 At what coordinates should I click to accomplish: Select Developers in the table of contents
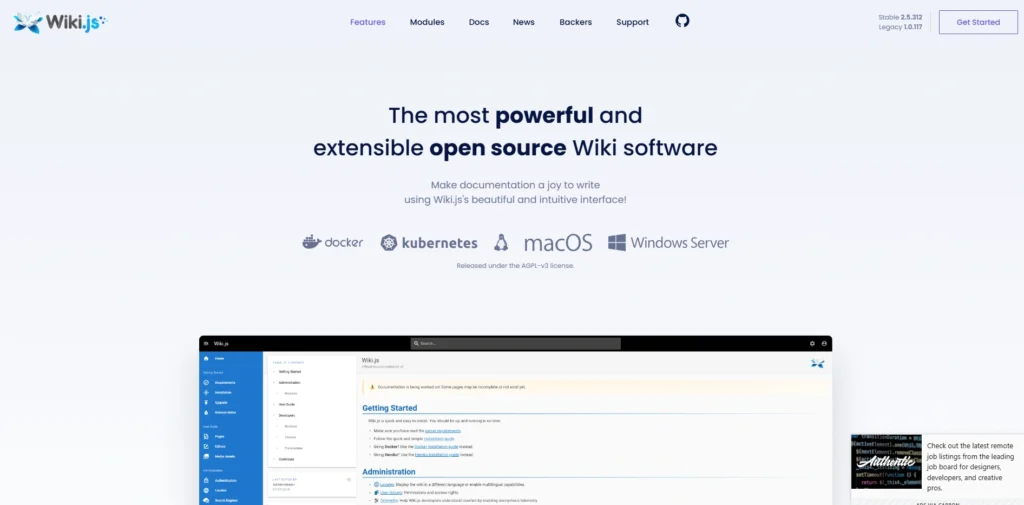[287, 415]
